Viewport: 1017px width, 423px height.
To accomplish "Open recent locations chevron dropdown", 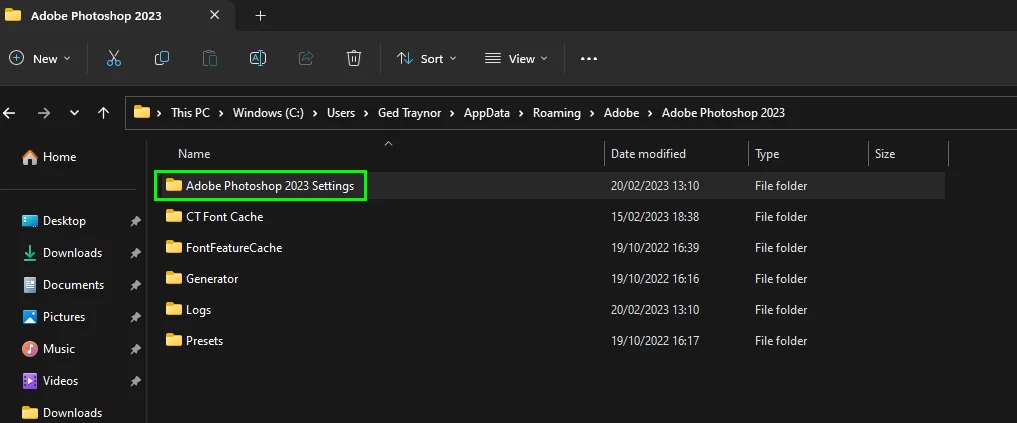I will click(x=74, y=113).
